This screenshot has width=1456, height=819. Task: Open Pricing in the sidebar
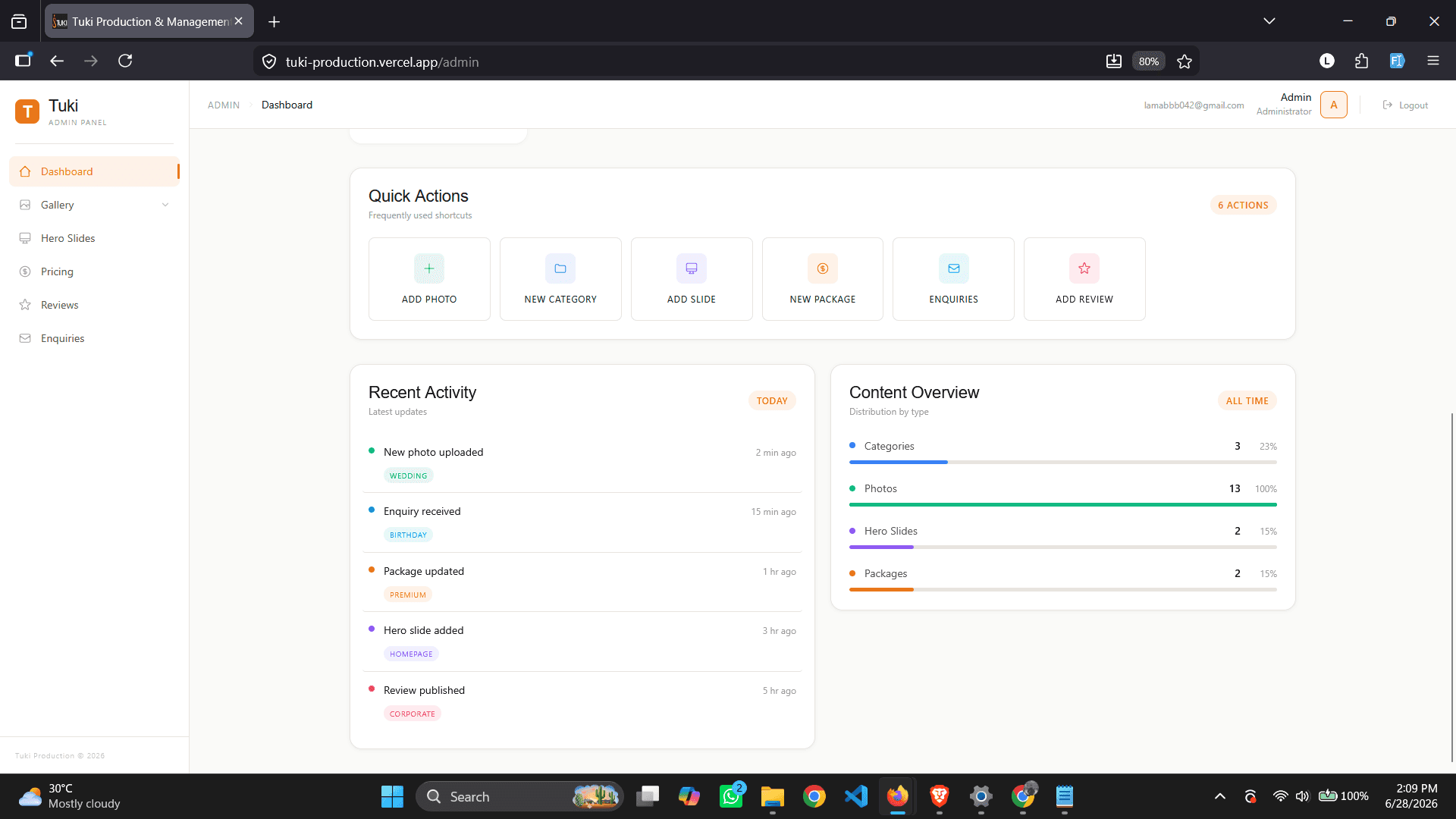point(94,271)
